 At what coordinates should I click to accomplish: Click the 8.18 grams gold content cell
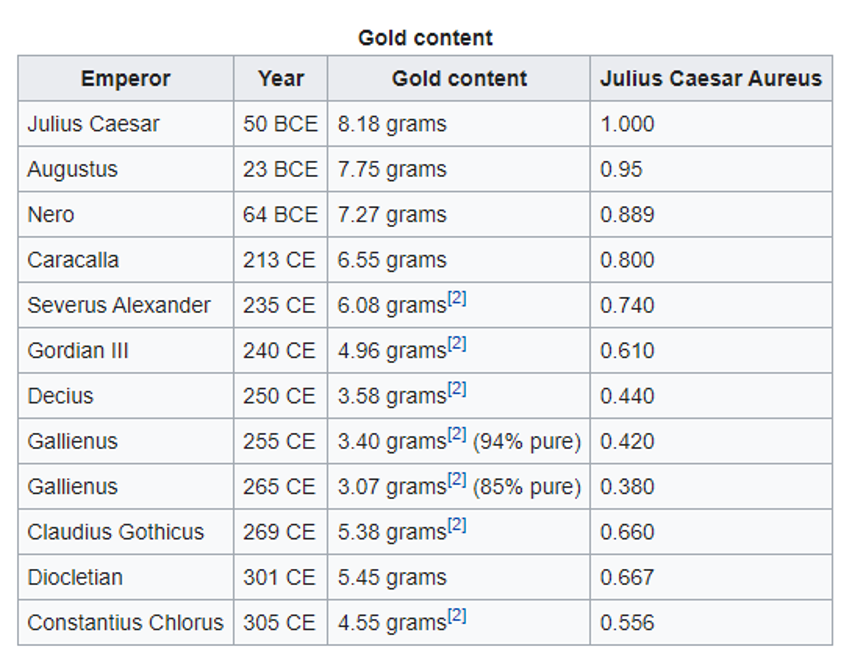[392, 124]
